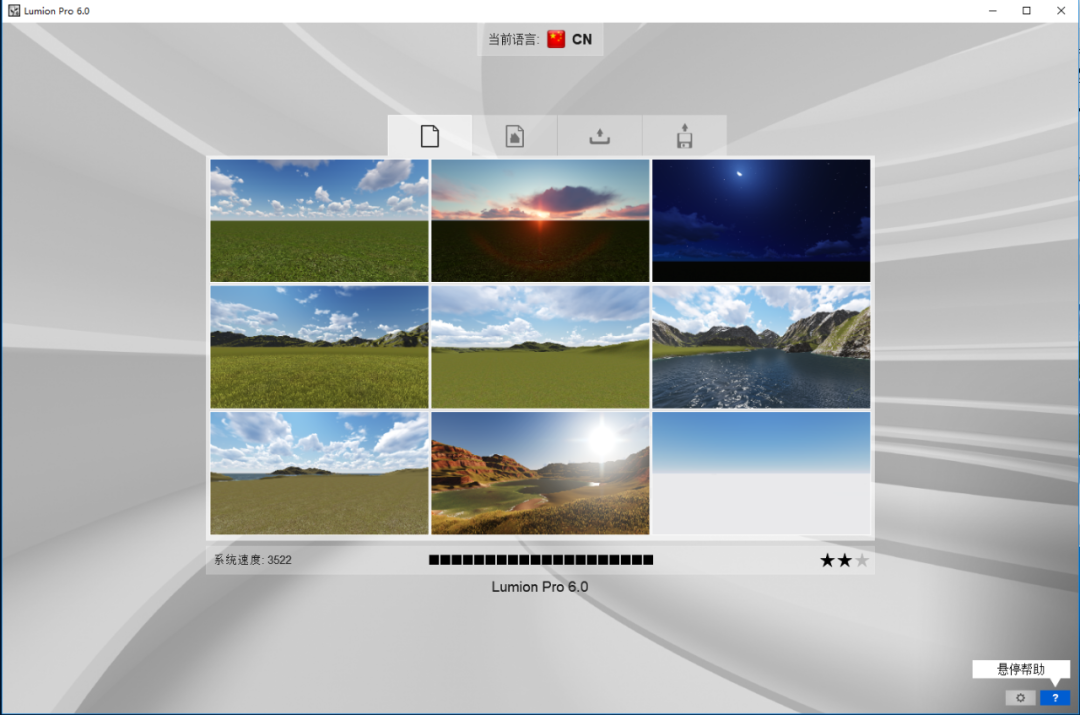The height and width of the screenshot is (715, 1080).
Task: Choose the sunny flat grassland scene thumbnail
Action: 320,220
